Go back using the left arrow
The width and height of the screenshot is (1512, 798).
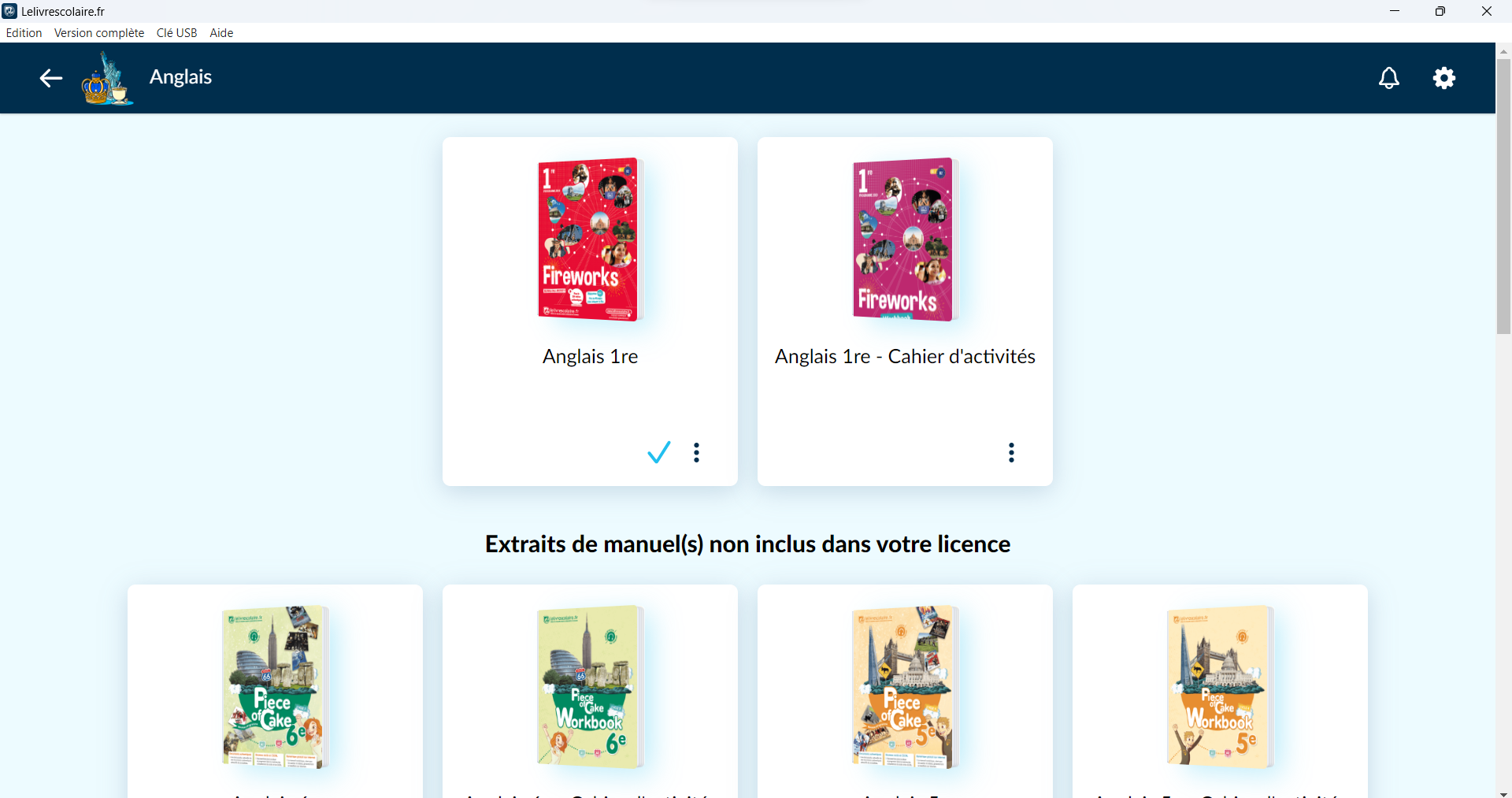pos(51,78)
